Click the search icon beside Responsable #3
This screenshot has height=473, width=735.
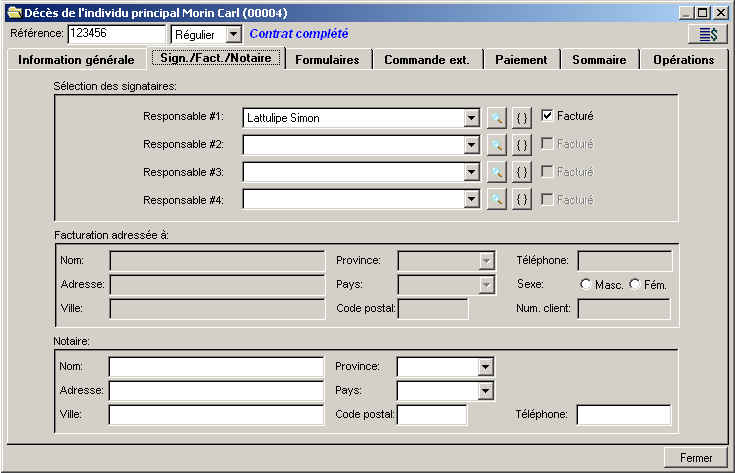coord(496,172)
